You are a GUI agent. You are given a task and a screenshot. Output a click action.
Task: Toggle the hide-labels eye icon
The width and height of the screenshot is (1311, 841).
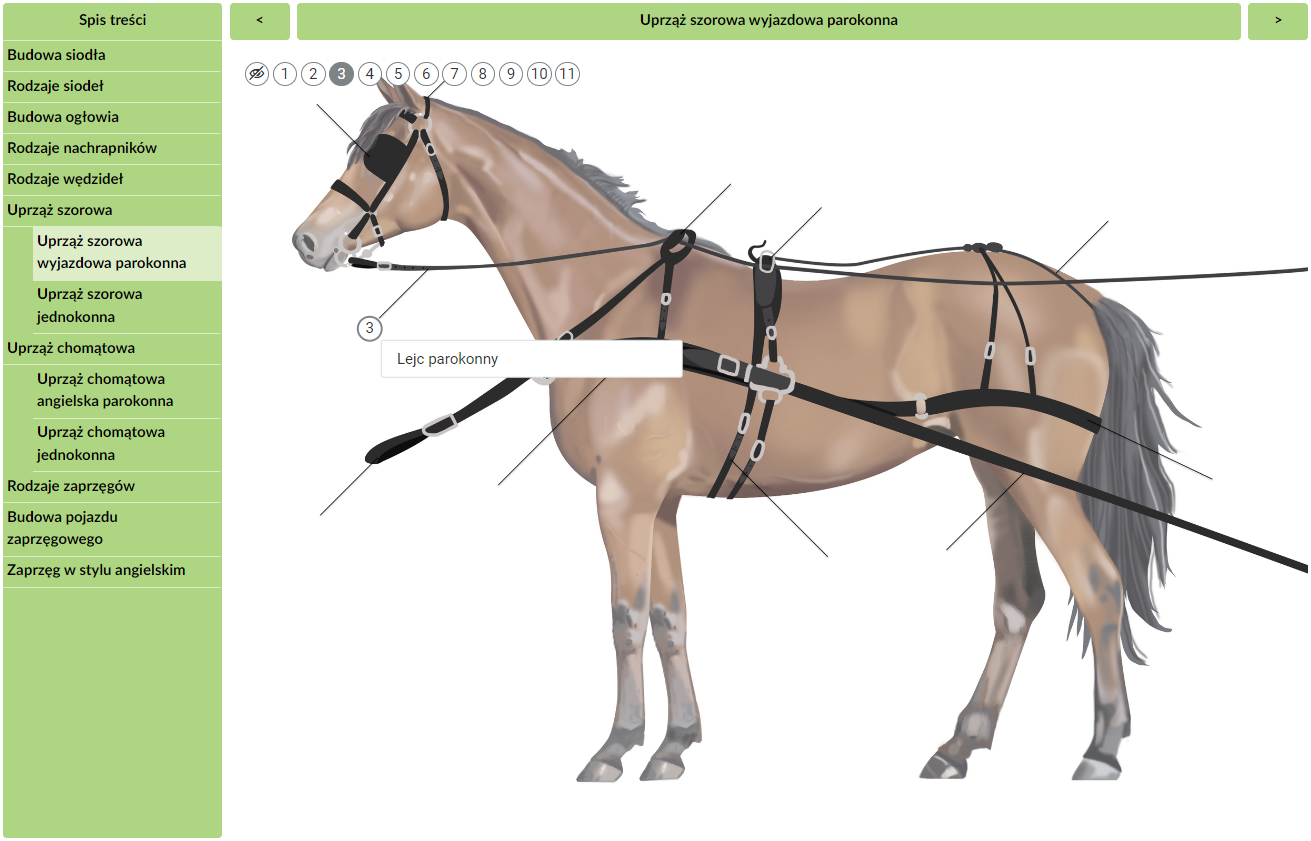click(x=257, y=74)
